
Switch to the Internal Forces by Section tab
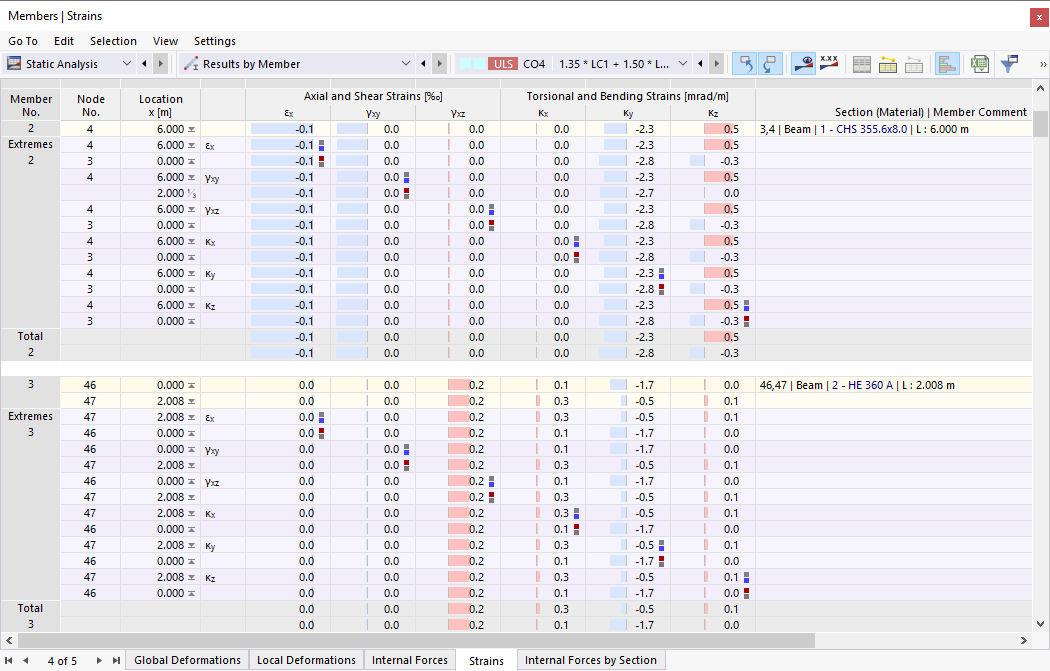590,660
